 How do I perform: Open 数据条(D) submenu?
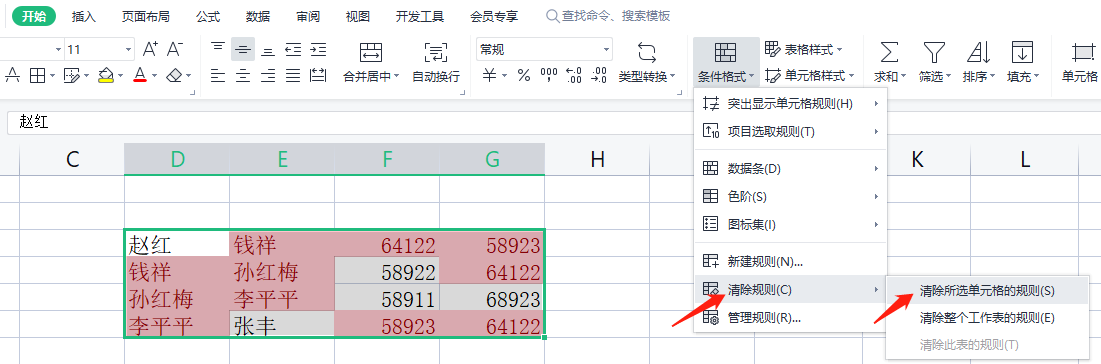tap(791, 169)
